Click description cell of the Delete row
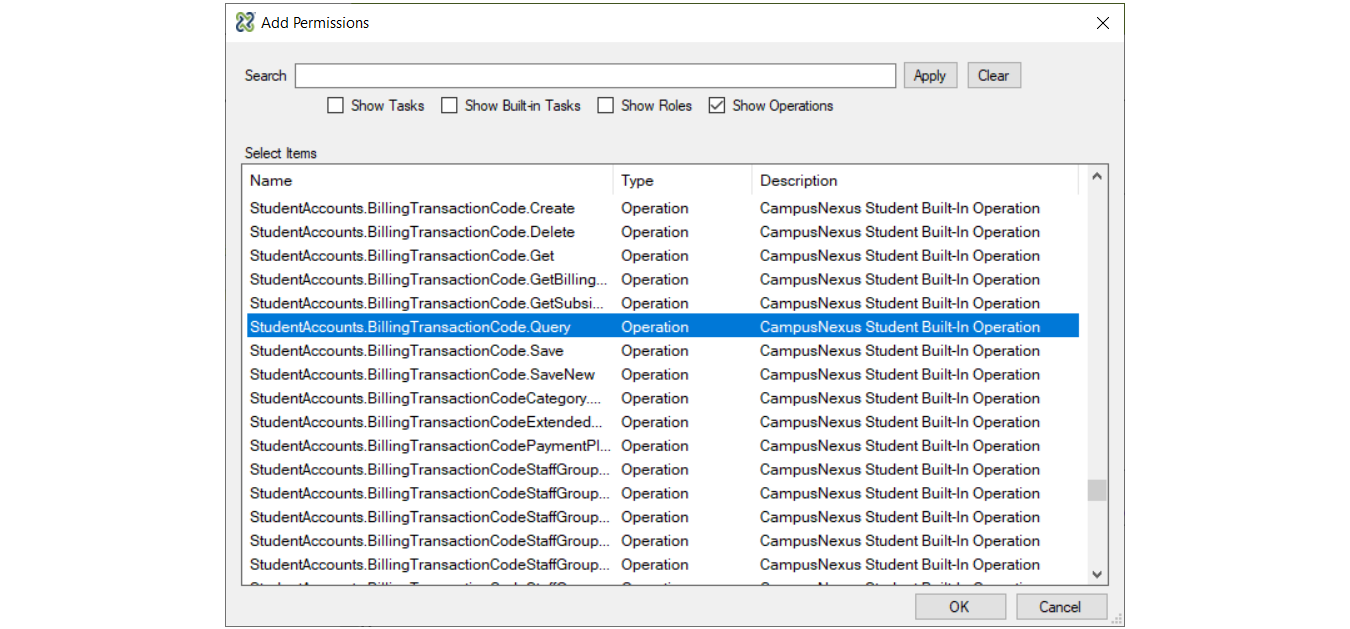Screen dimensions: 1350x629 (x=900, y=232)
